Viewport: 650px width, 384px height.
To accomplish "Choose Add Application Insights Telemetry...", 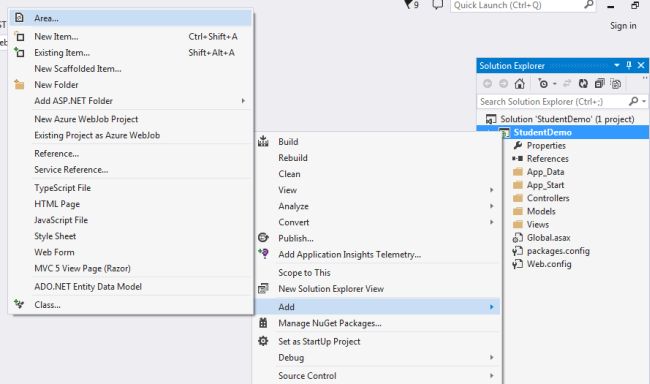I will pos(377,255).
